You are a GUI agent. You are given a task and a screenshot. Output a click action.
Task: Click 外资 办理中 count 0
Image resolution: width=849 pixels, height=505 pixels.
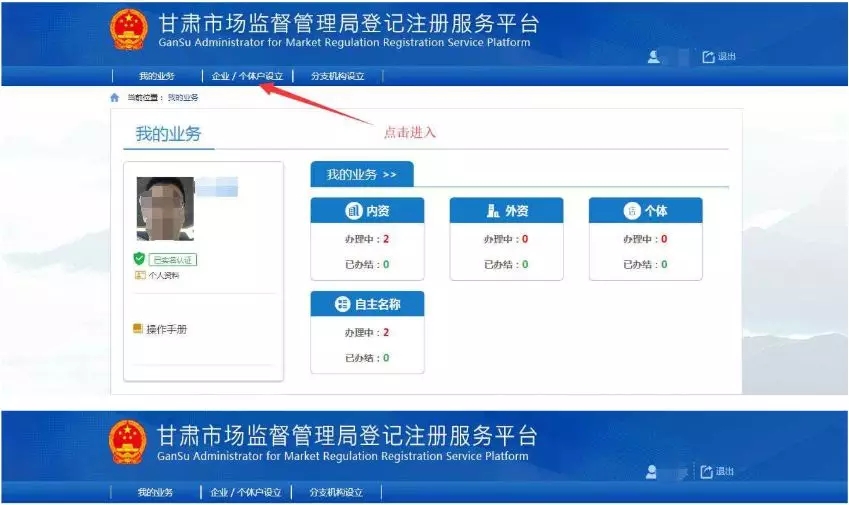coord(525,239)
